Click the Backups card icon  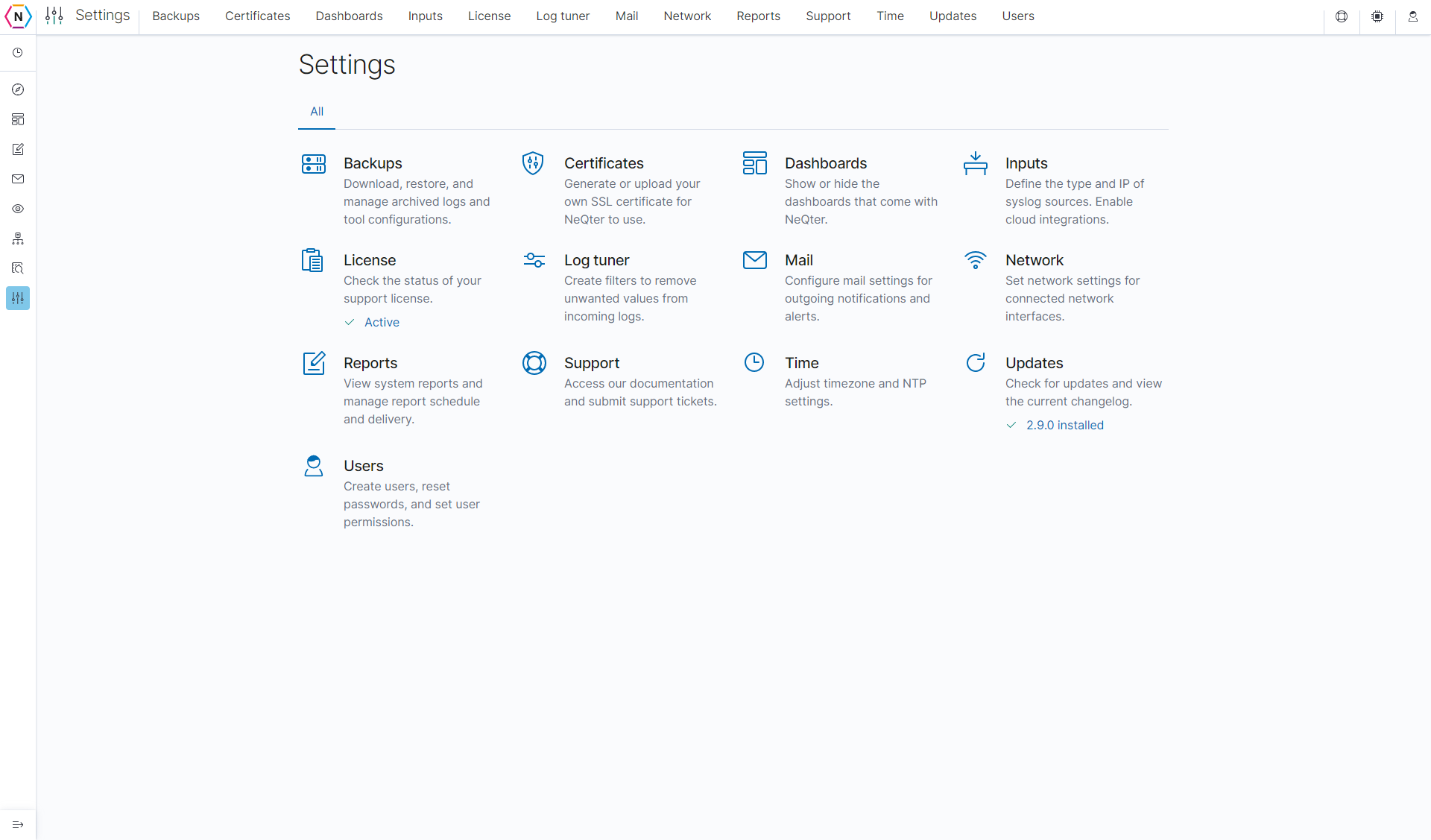(x=314, y=163)
